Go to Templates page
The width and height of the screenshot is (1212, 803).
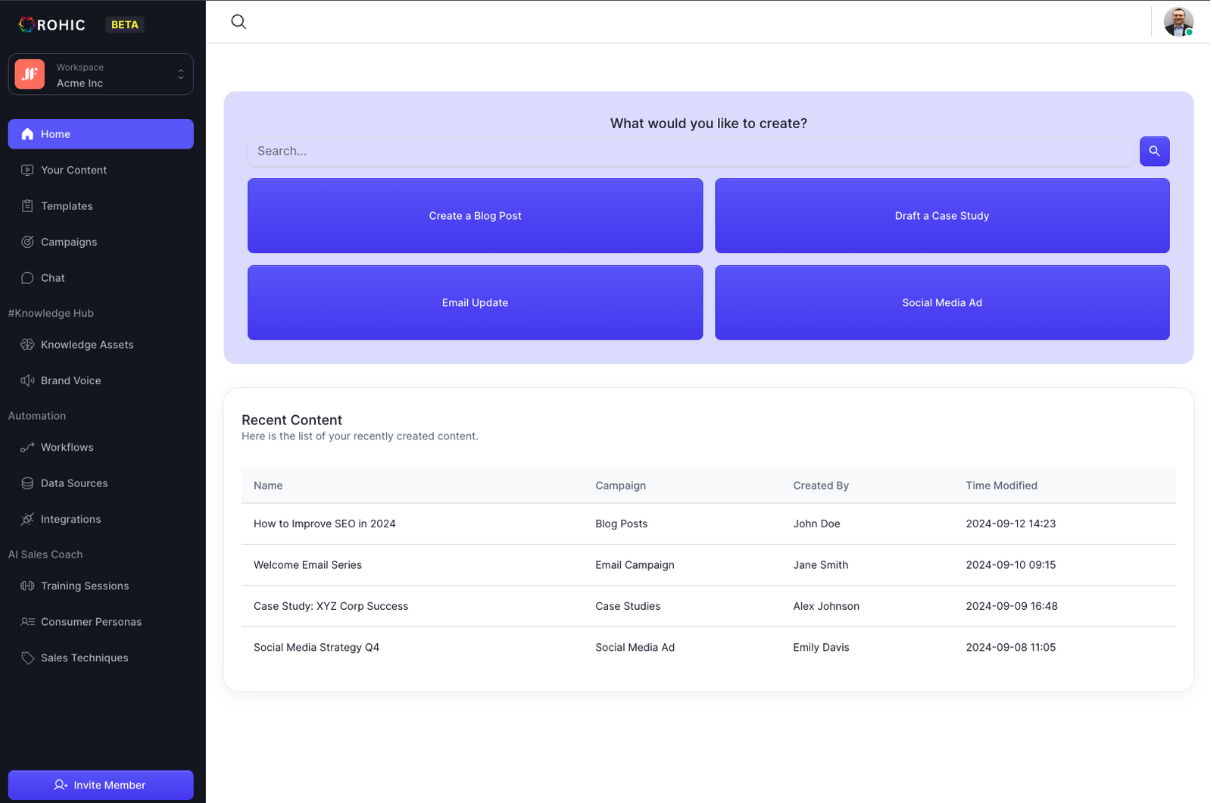click(x=101, y=206)
